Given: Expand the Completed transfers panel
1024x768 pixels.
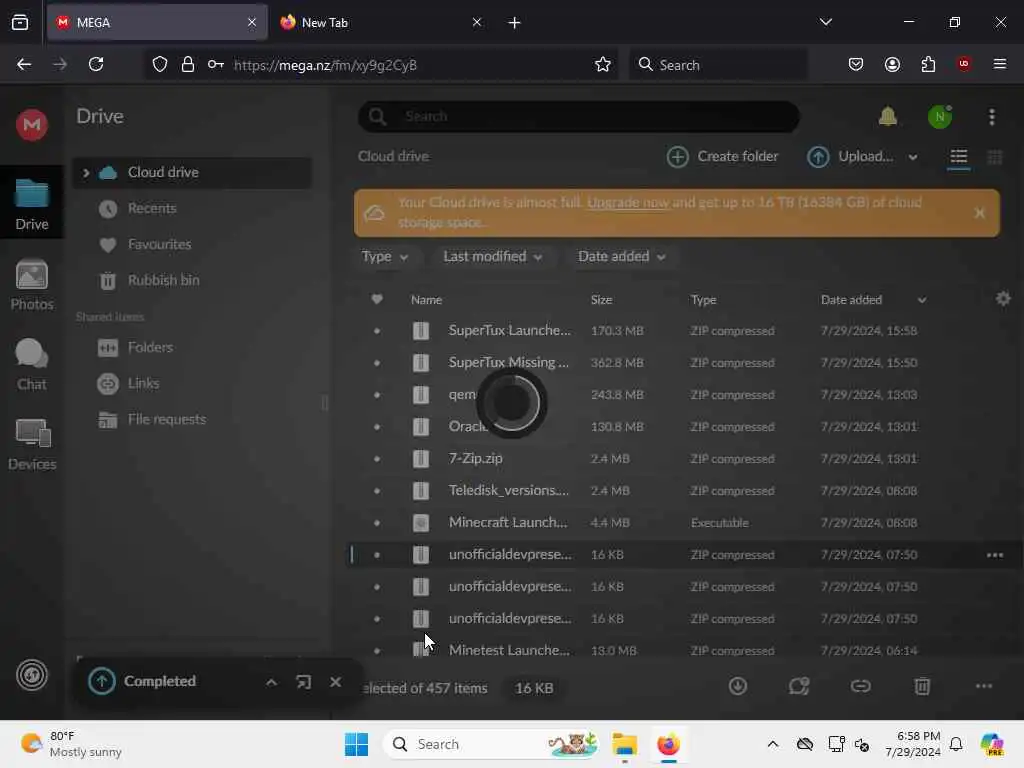Looking at the screenshot, I should click(271, 682).
